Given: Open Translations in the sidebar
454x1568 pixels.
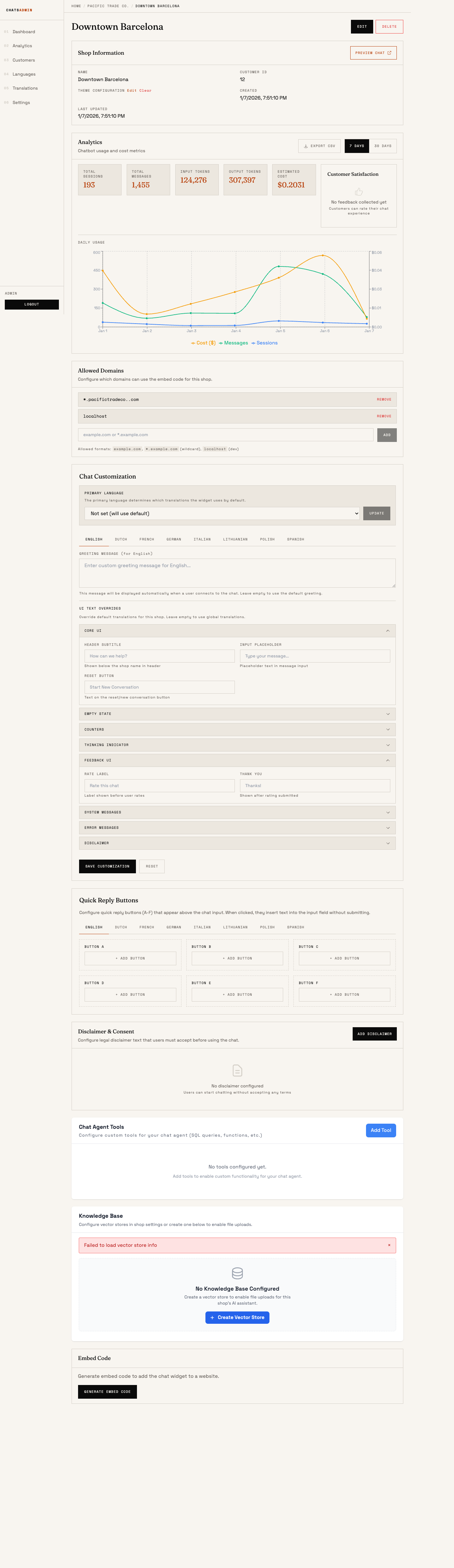Looking at the screenshot, I should coord(25,88).
